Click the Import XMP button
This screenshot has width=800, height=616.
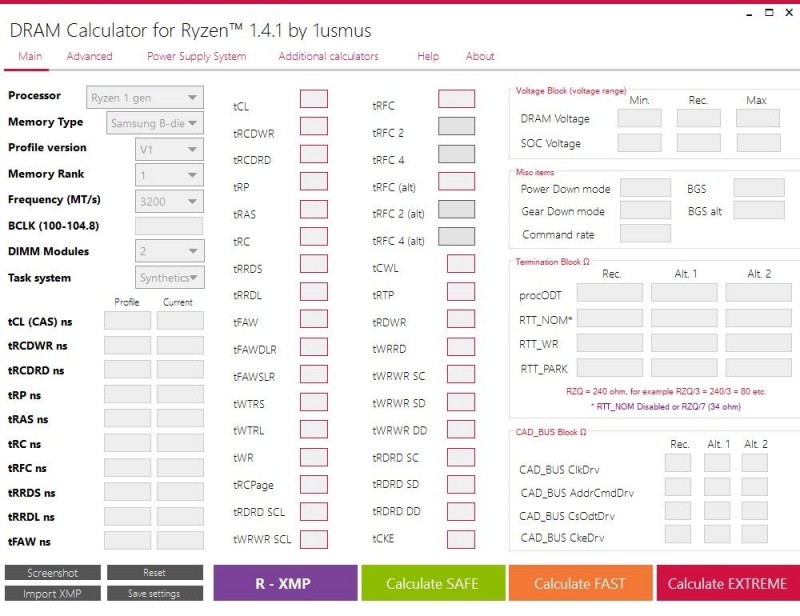pos(53,594)
